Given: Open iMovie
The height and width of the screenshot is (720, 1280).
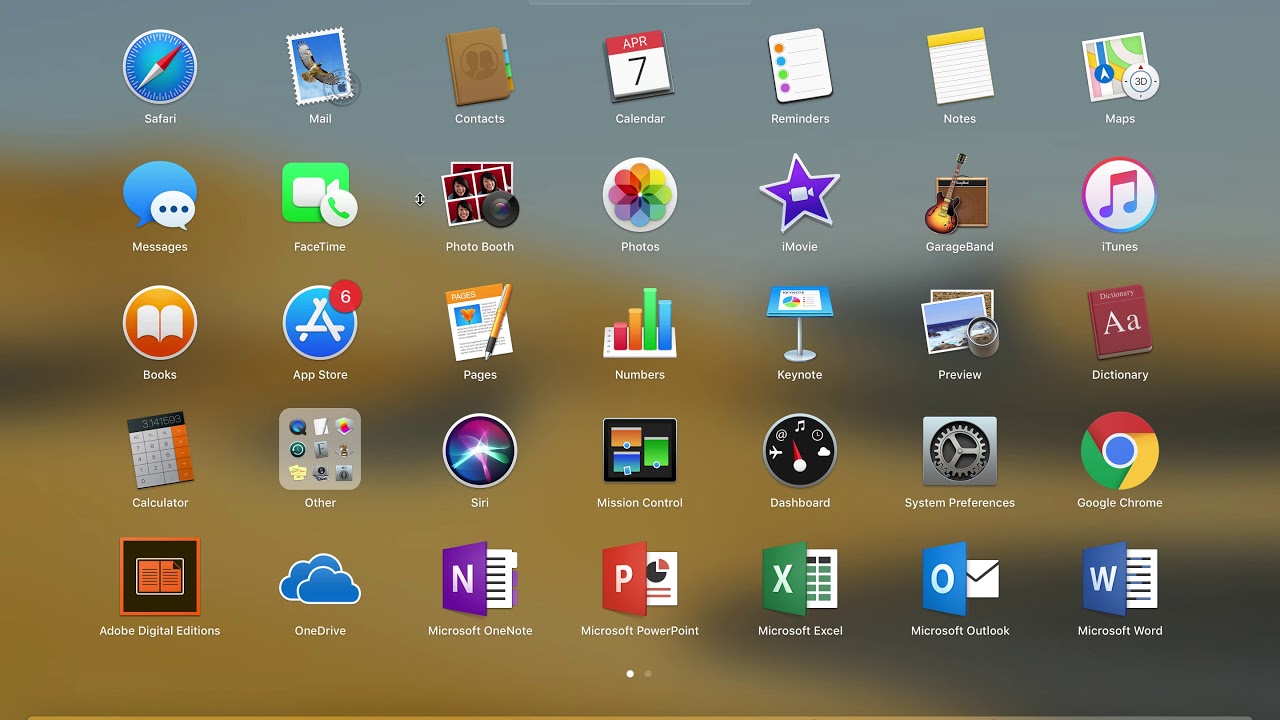Looking at the screenshot, I should click(800, 195).
